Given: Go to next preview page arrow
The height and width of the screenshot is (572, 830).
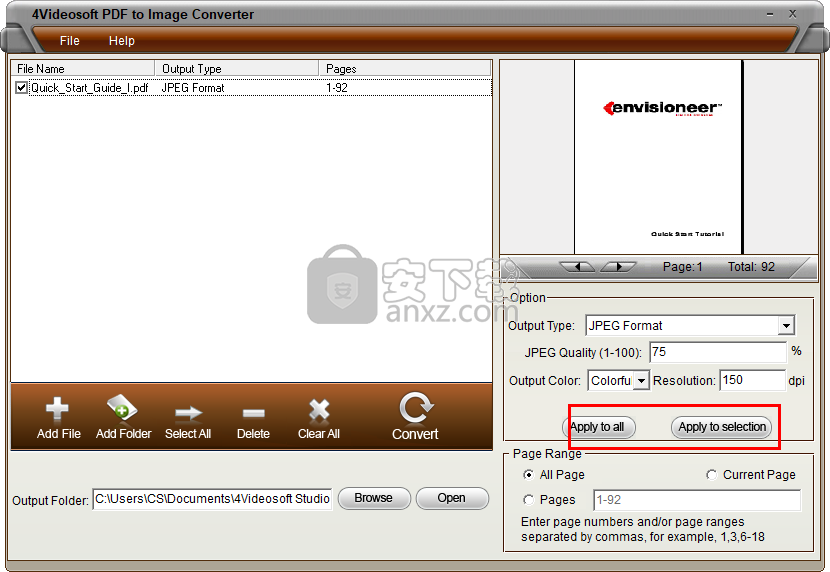Looking at the screenshot, I should [618, 267].
